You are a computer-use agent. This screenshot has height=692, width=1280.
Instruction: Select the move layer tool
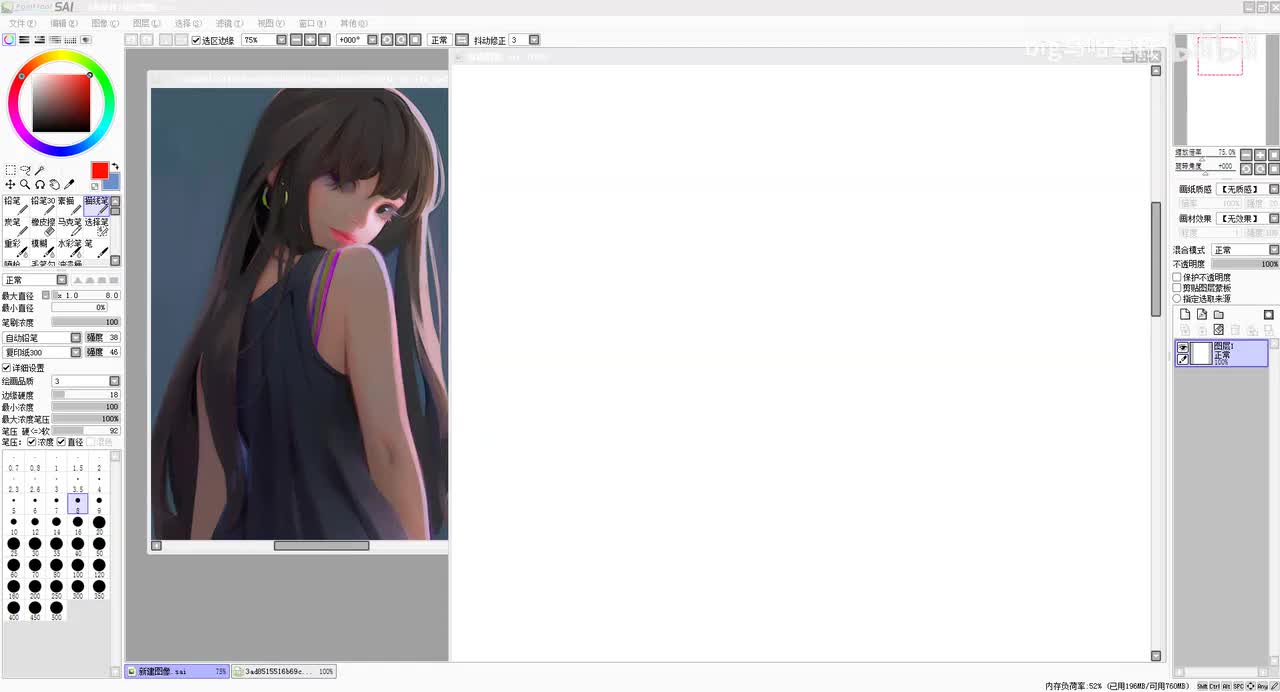(10, 185)
